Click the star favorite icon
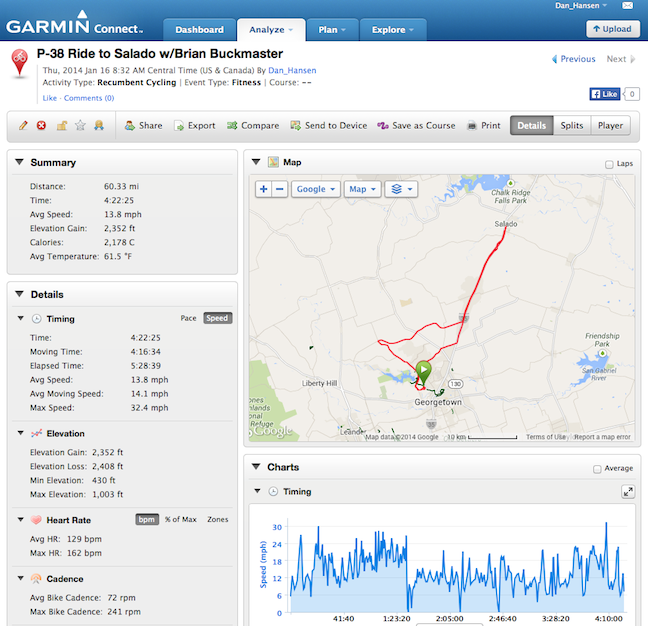The width and height of the screenshot is (648, 626). tap(80, 126)
